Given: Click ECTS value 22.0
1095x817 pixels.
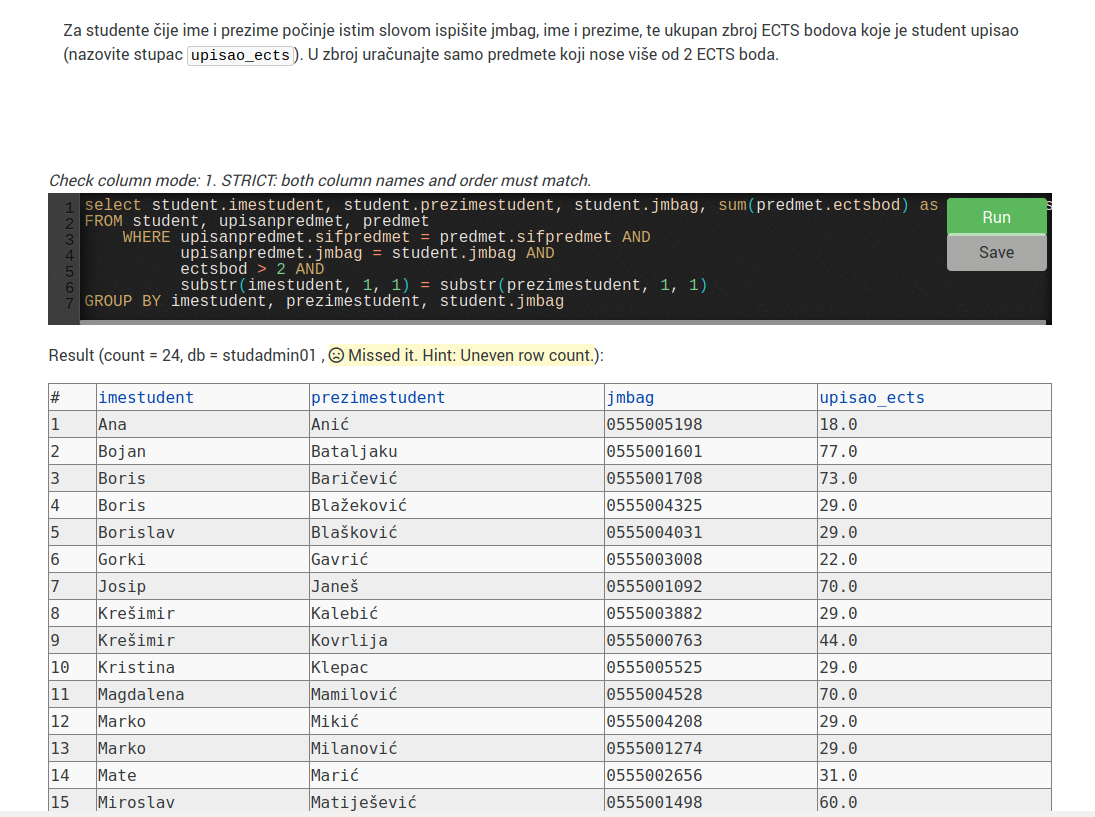Looking at the screenshot, I should click(x=934, y=559).
